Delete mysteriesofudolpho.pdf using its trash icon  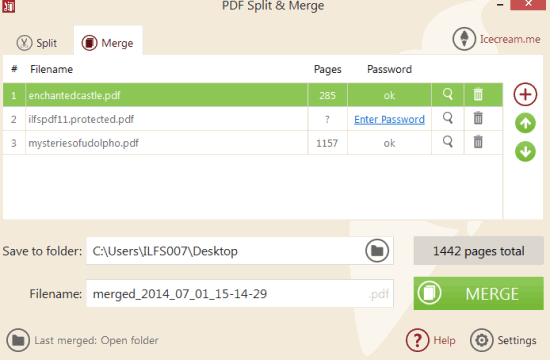(478, 142)
